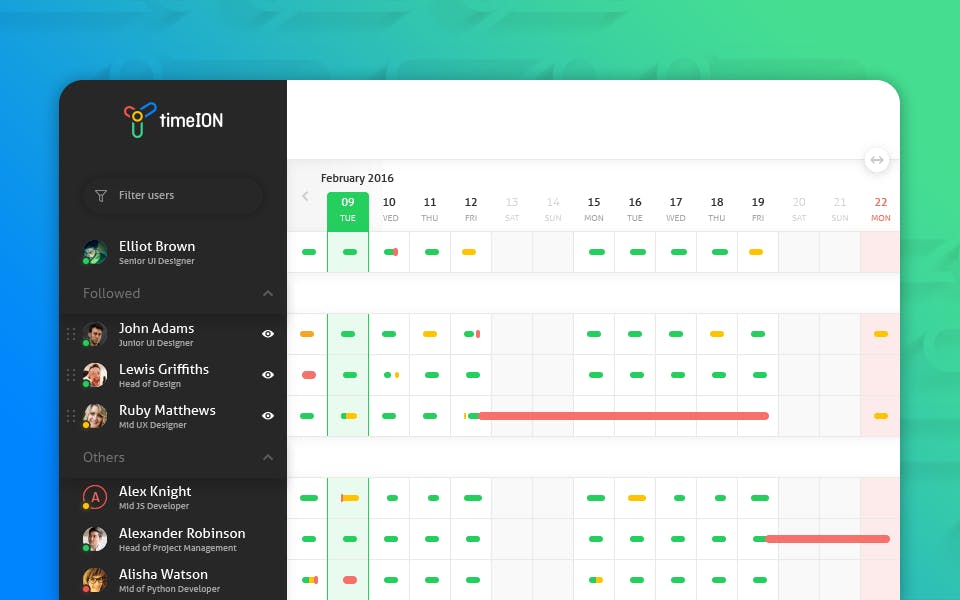Open Ruby Matthews' avatar
960x600 pixels.
tap(95, 416)
